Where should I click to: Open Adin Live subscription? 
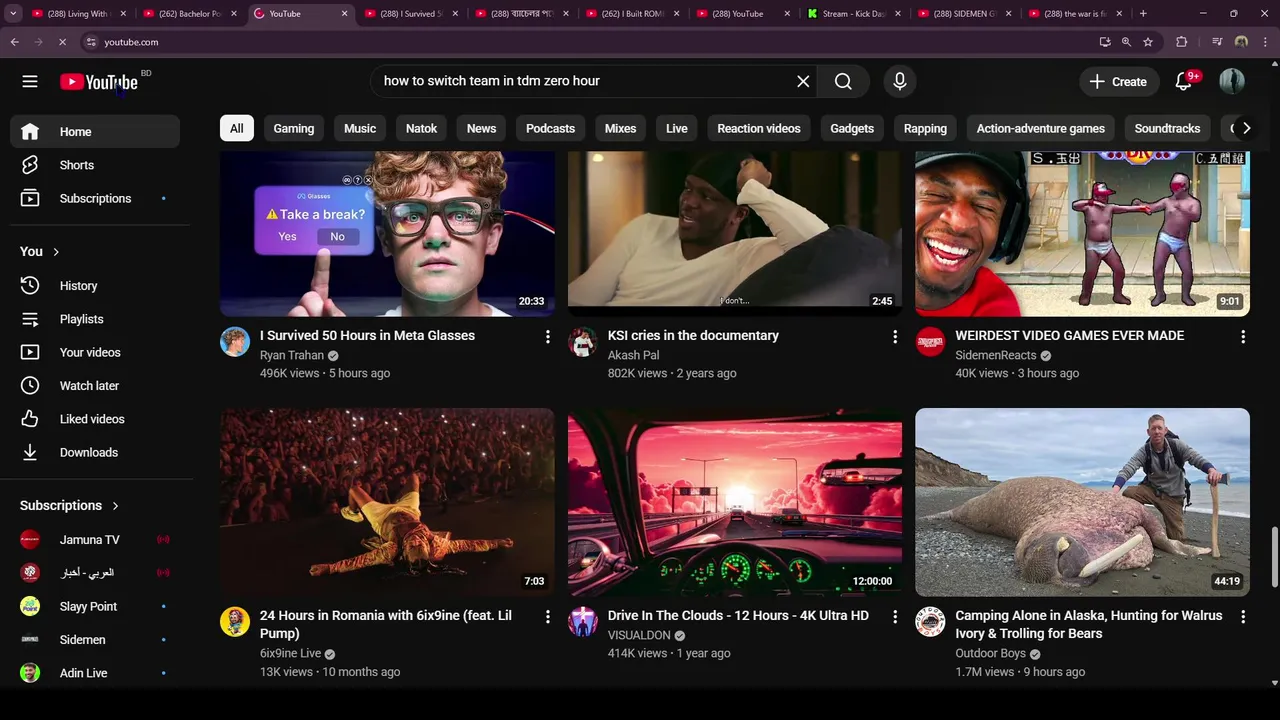coord(95,673)
